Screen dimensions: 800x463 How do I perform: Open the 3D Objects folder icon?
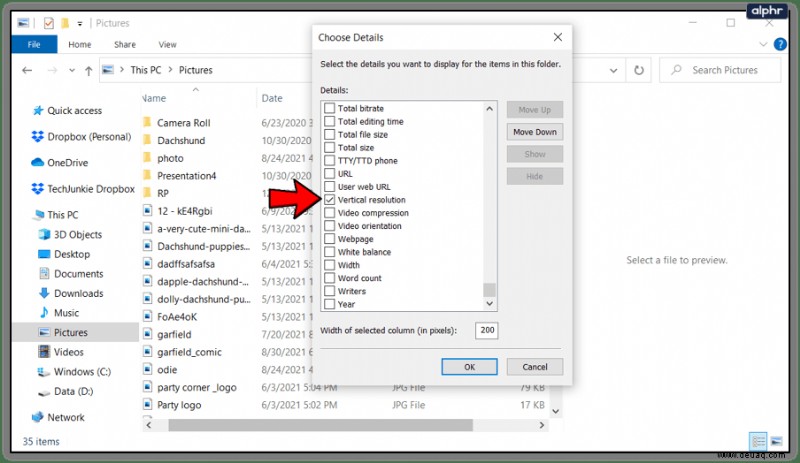[44, 234]
